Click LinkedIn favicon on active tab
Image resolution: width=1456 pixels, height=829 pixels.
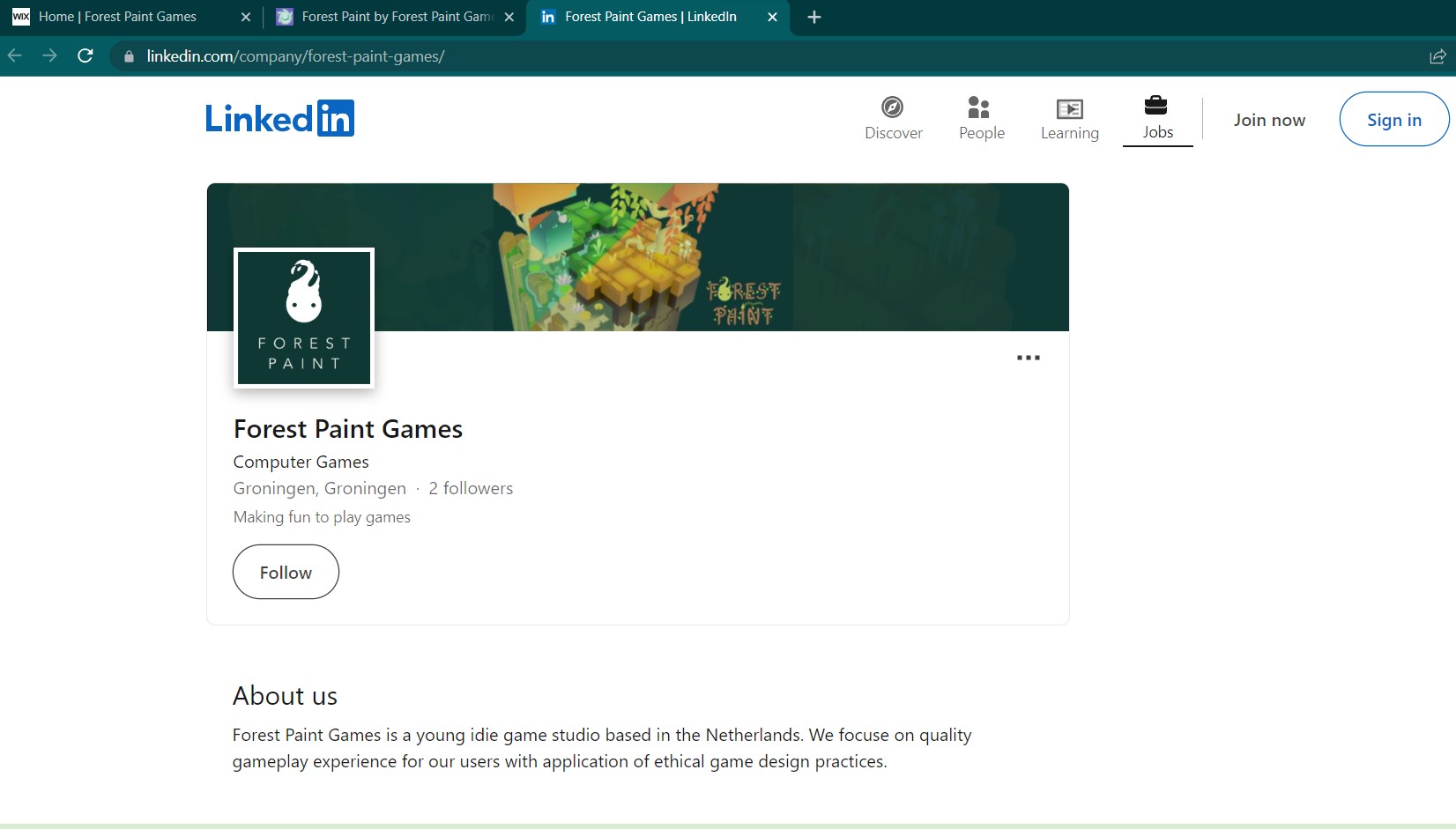point(548,17)
